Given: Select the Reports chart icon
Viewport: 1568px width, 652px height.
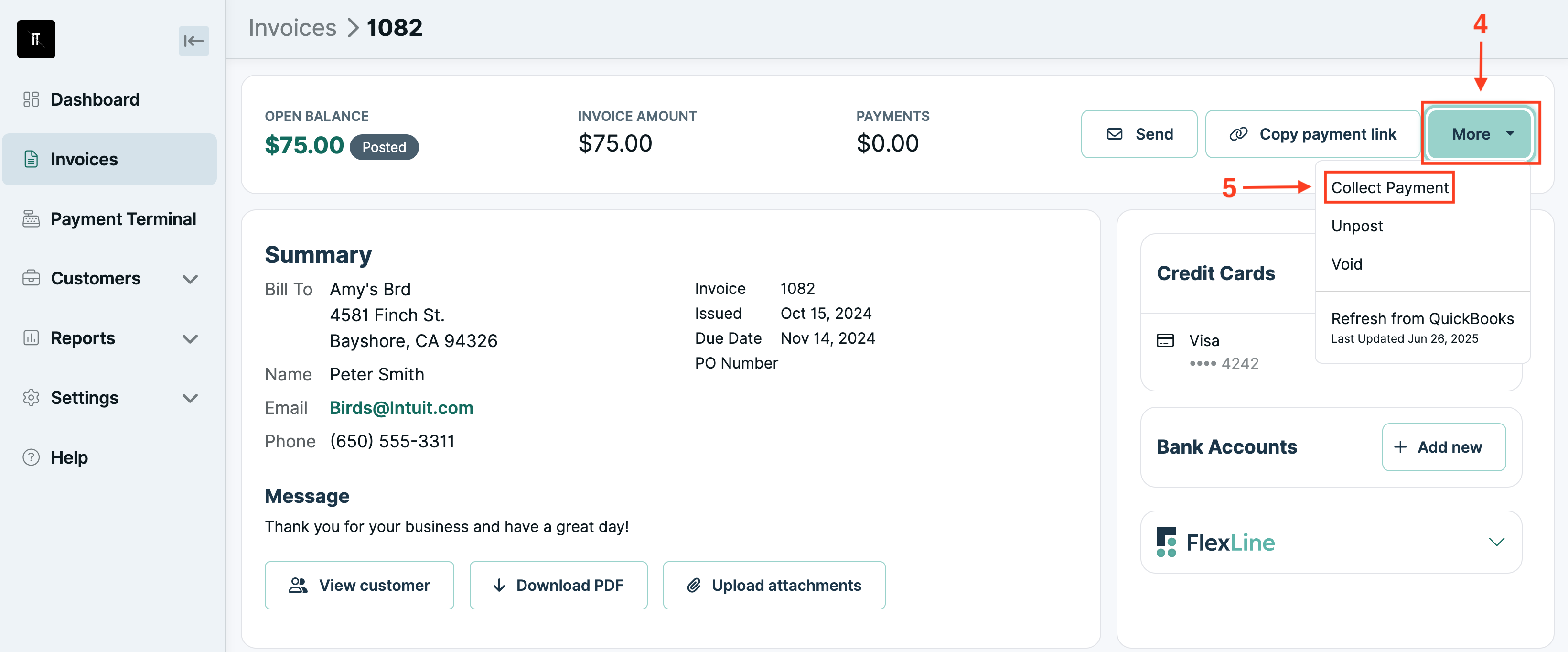Looking at the screenshot, I should click(x=31, y=338).
